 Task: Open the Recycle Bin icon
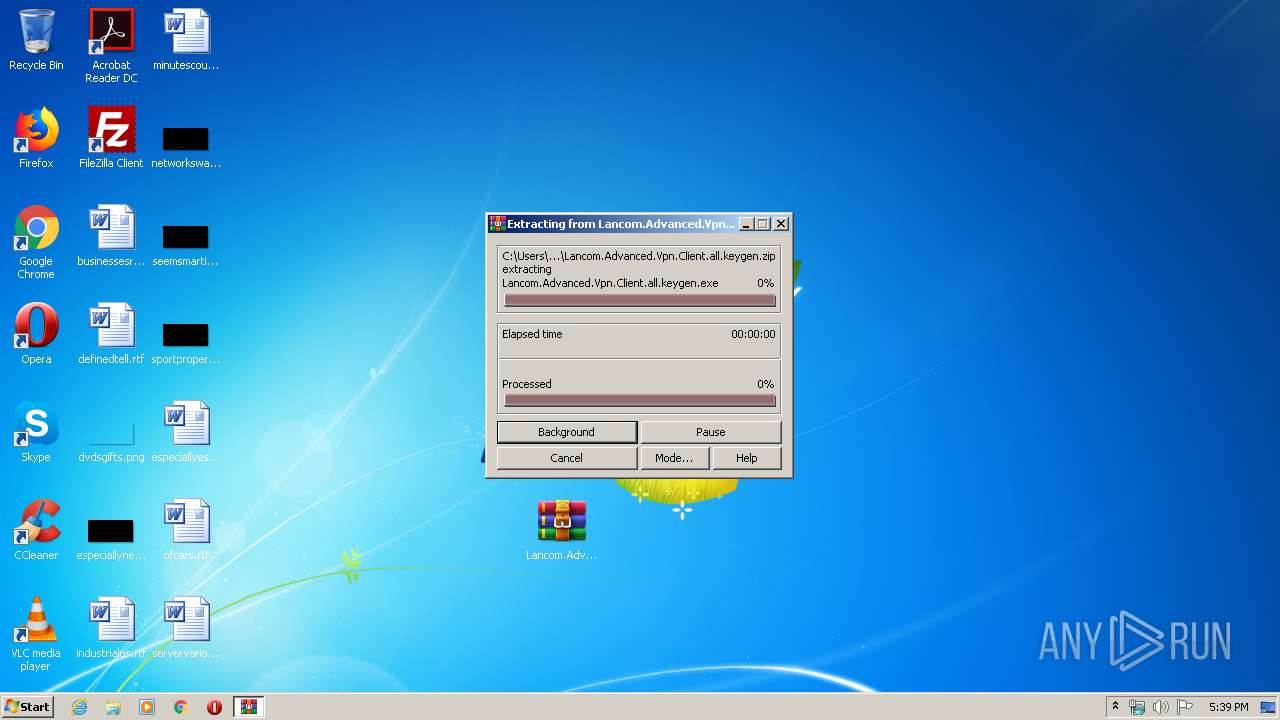(36, 41)
